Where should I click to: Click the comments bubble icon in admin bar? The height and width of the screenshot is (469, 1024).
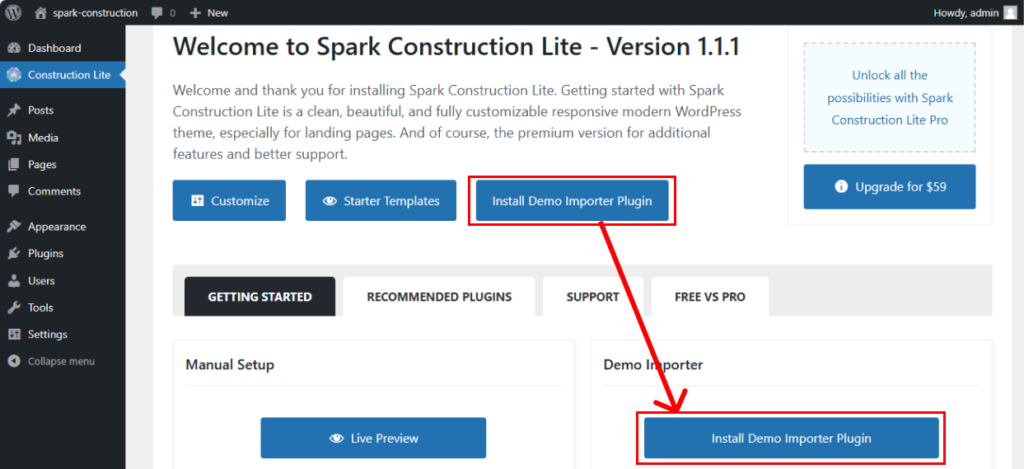coord(157,13)
